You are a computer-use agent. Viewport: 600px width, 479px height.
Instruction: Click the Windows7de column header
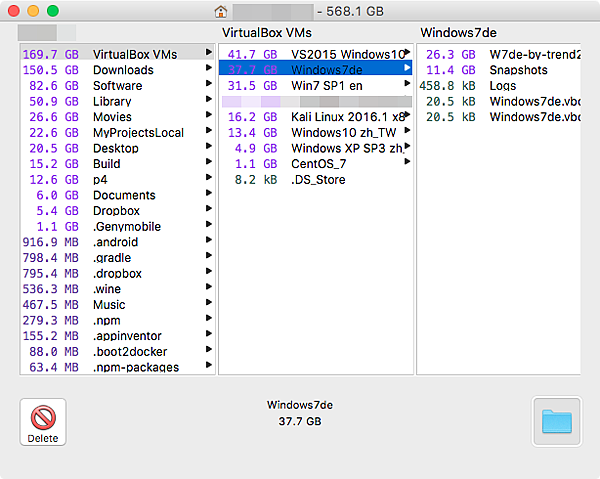[458, 33]
